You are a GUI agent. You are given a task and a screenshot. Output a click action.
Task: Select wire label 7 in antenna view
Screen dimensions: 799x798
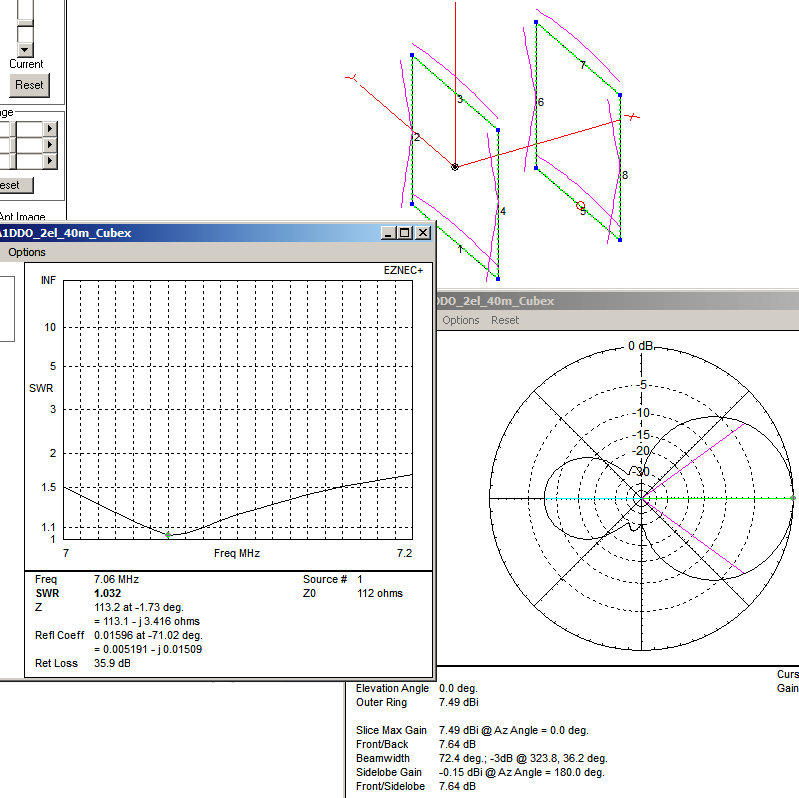(x=583, y=65)
